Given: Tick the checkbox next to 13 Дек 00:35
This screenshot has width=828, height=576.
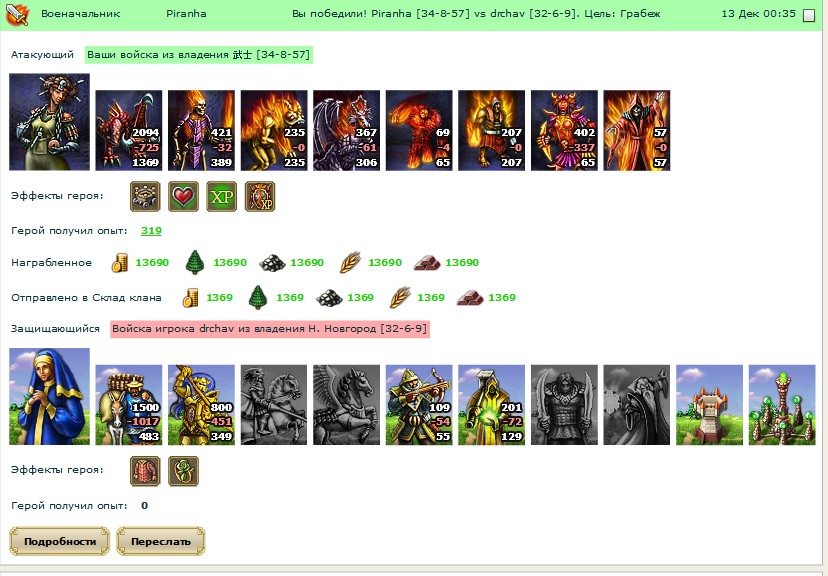Looking at the screenshot, I should point(808,15).
